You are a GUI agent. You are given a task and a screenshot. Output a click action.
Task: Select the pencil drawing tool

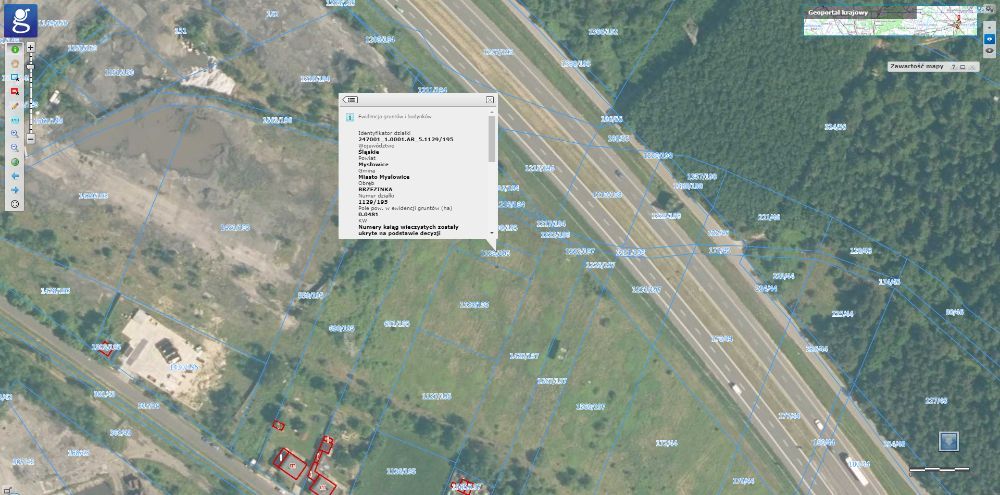pos(15,106)
